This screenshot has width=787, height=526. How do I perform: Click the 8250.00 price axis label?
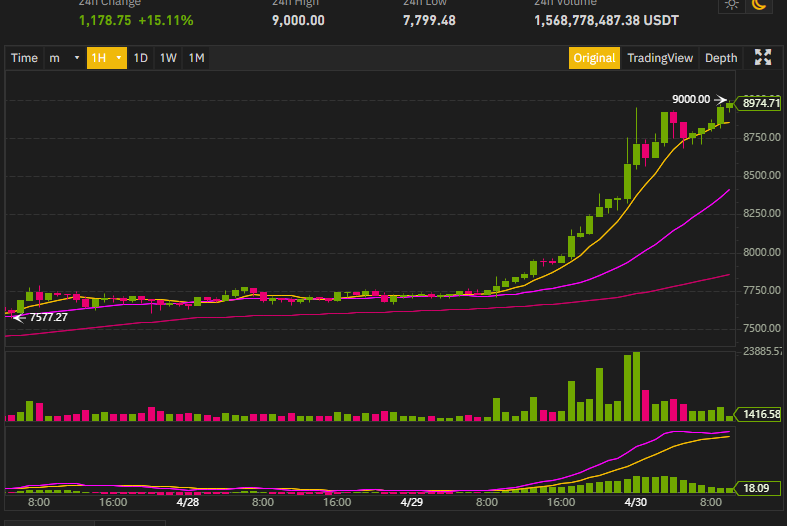[x=761, y=213]
